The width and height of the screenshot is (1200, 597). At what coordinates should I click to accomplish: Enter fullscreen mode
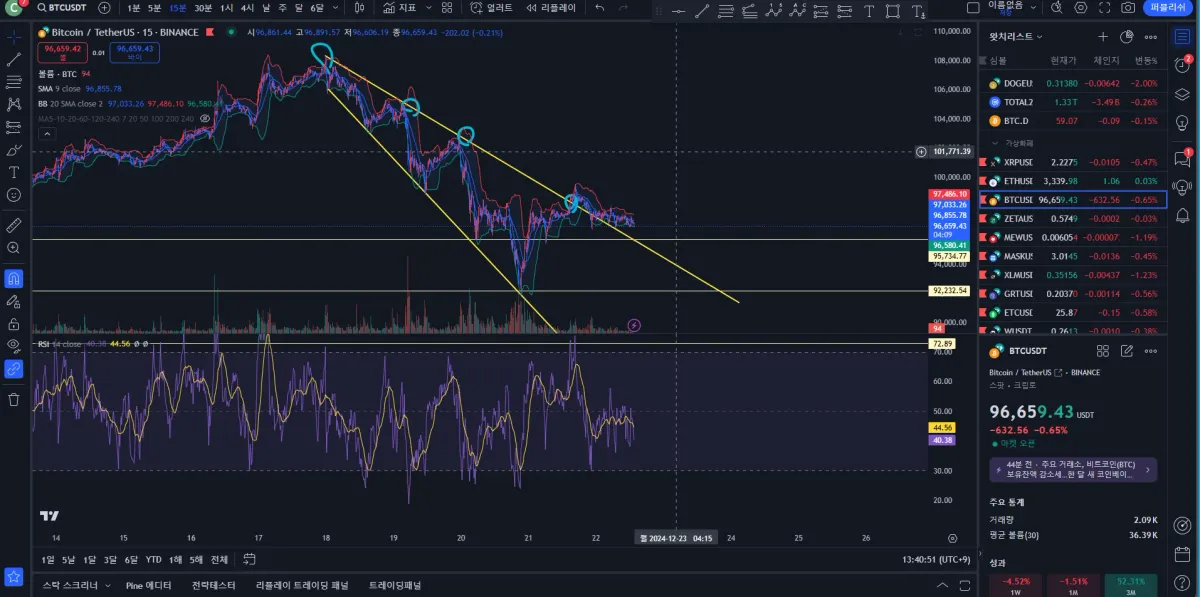click(x=1104, y=7)
